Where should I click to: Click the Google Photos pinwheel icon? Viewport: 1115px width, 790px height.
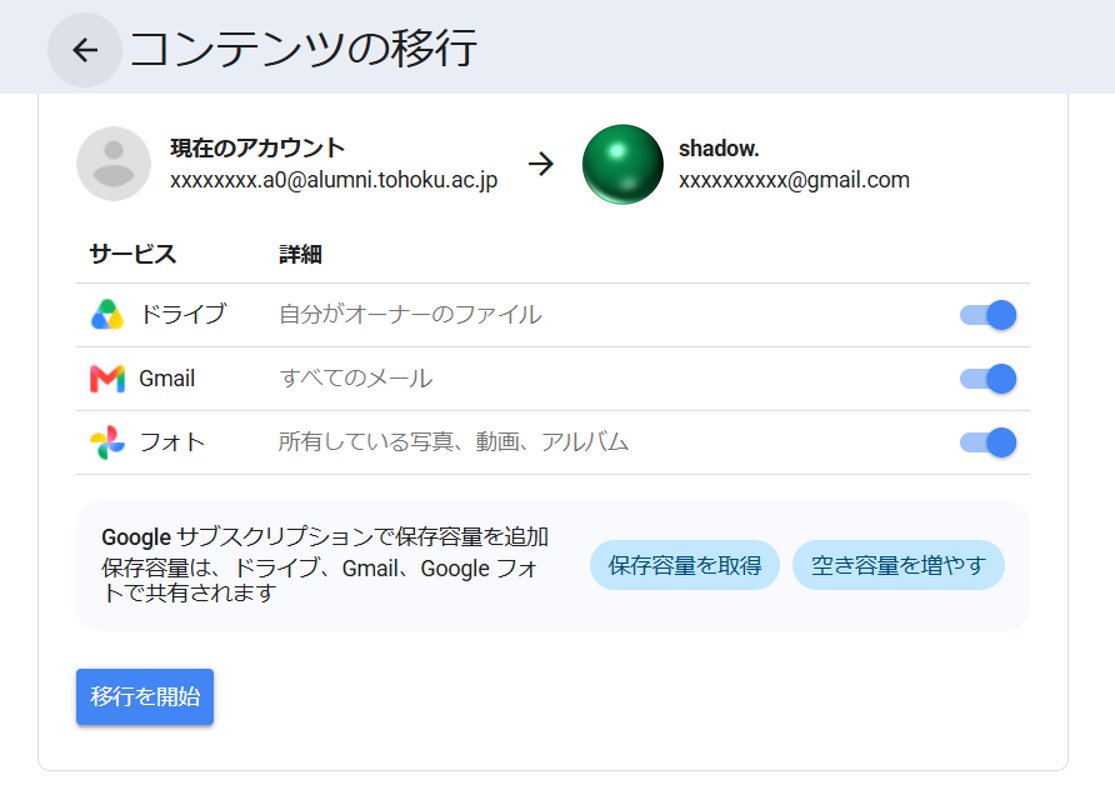[x=107, y=442]
